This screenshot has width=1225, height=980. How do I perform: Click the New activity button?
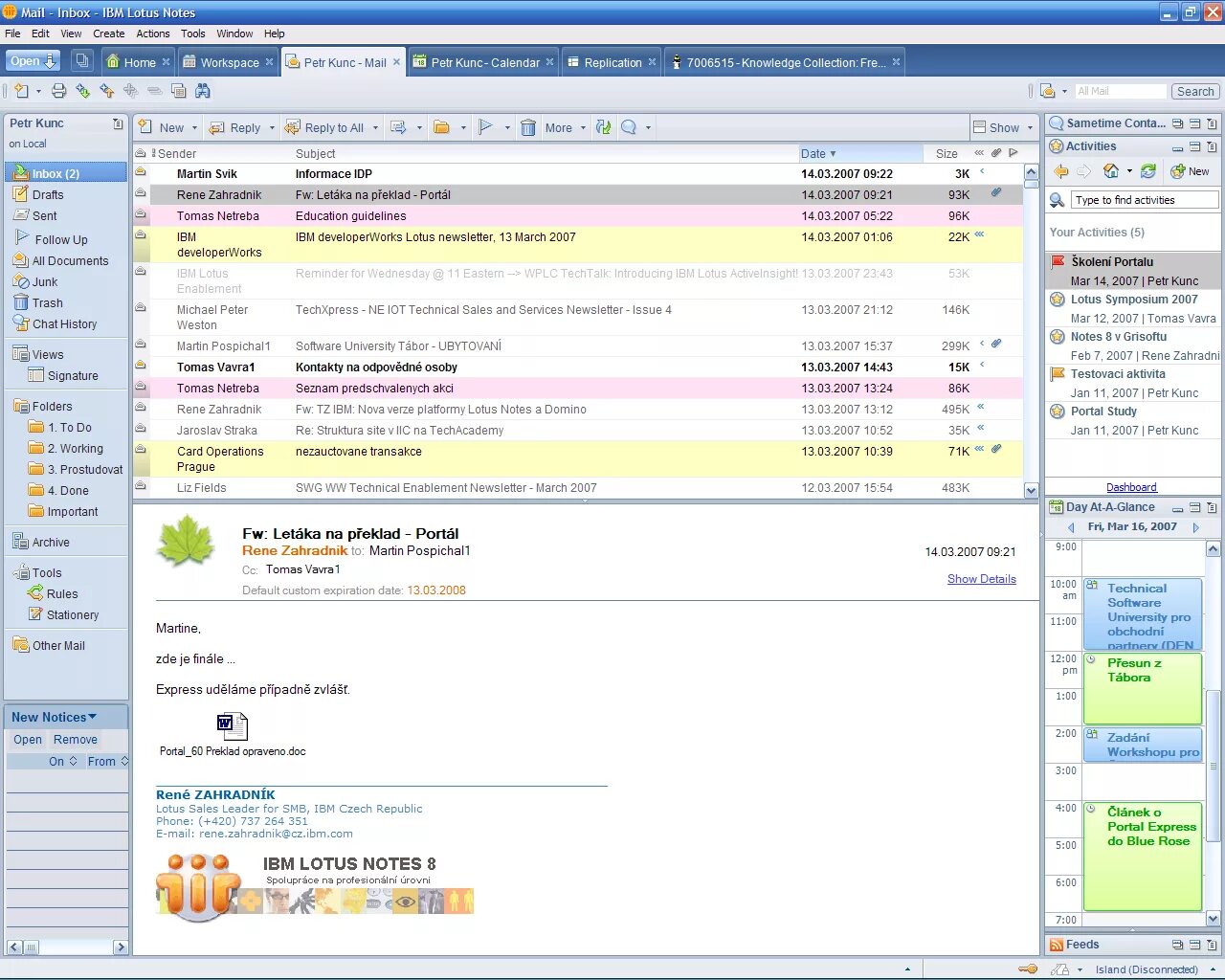[x=1191, y=171]
